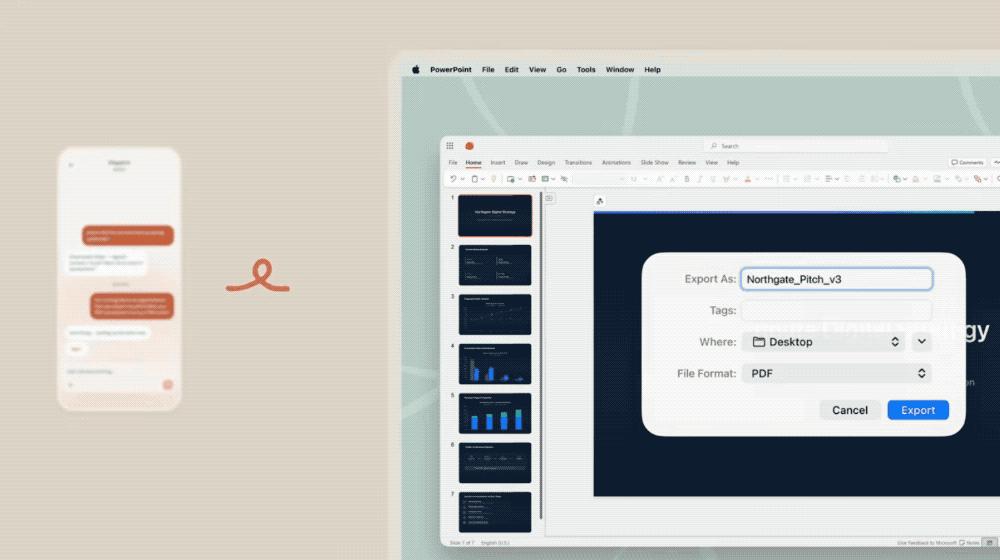Switch to the Transitions ribbon tab
The width and height of the screenshot is (1000, 560).
pos(578,163)
